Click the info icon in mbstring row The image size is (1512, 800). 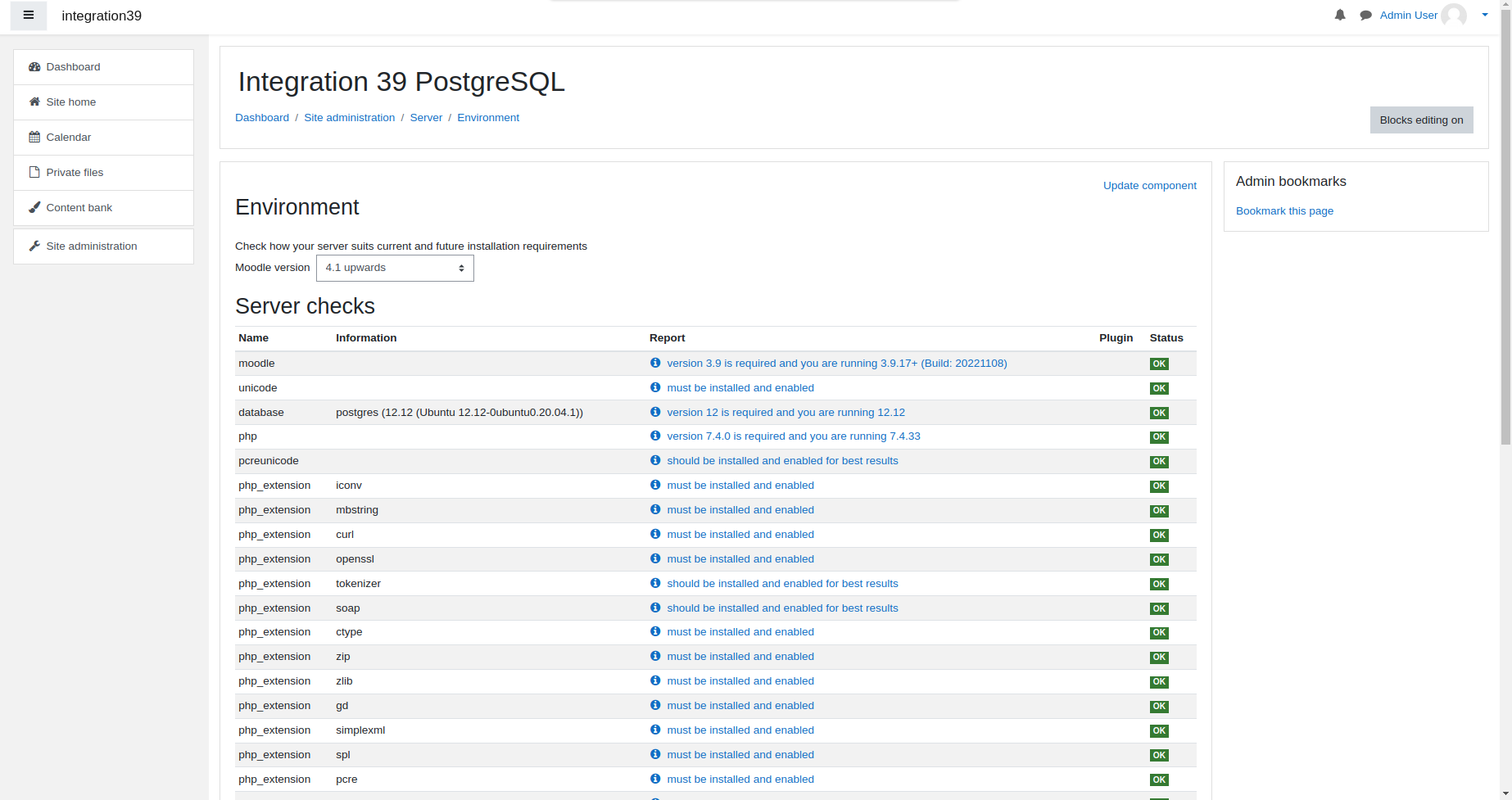655,509
